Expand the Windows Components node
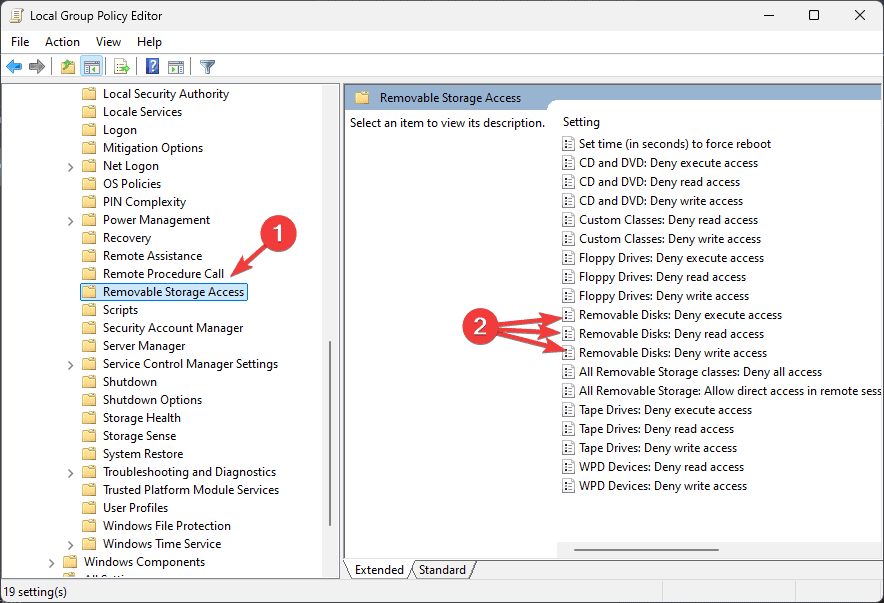 (51, 563)
